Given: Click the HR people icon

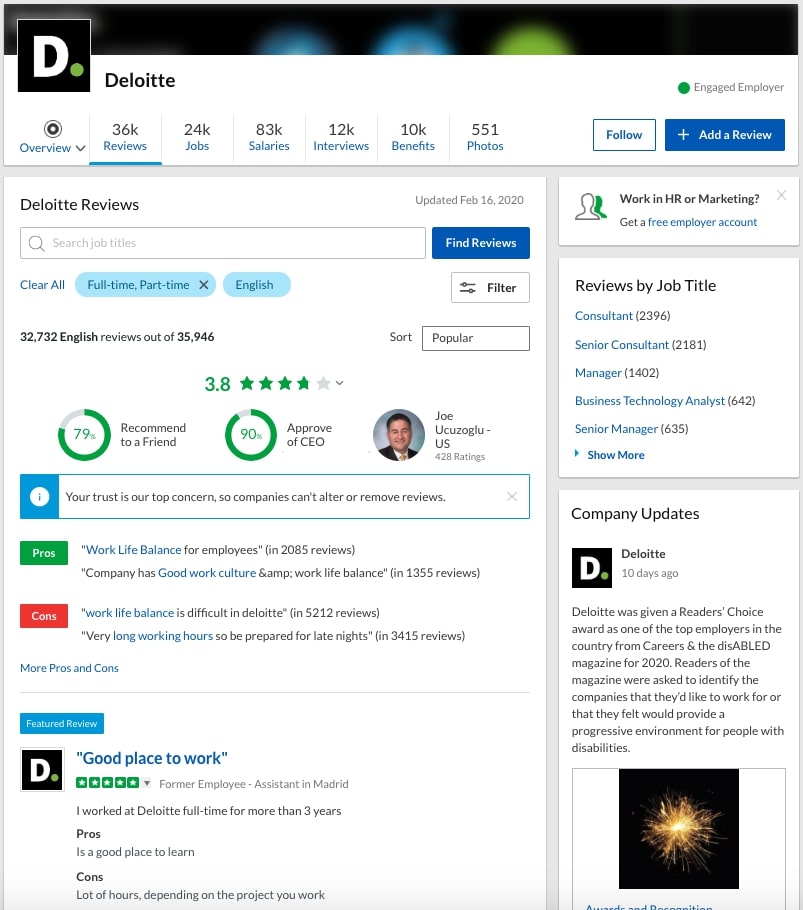Looking at the screenshot, I should click(x=591, y=207).
